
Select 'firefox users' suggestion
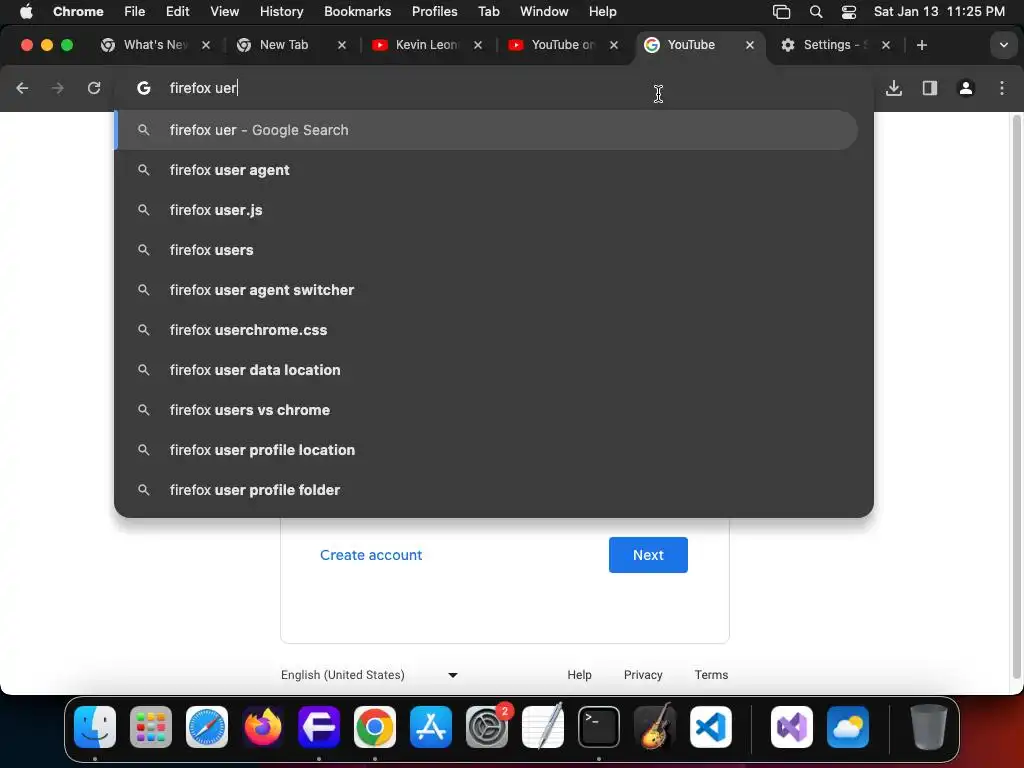coord(487,250)
